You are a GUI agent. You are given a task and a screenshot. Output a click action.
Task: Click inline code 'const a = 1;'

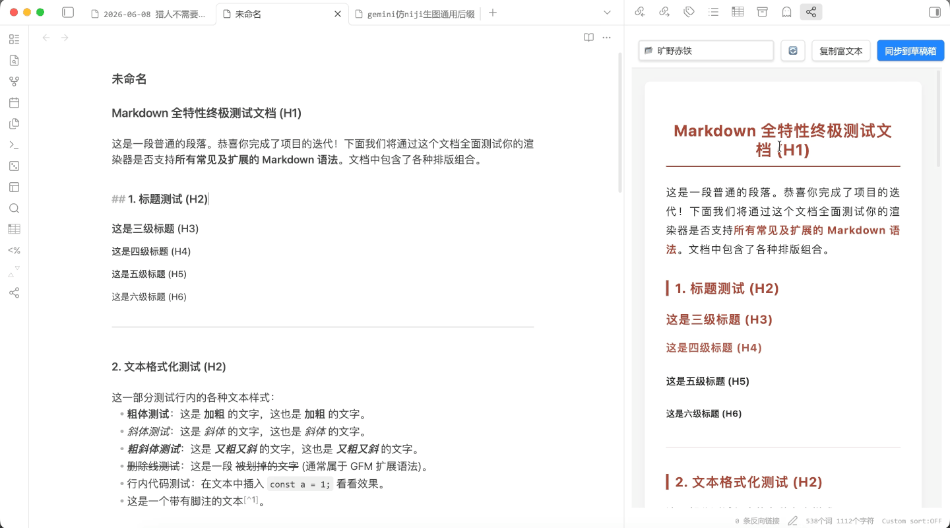(x=300, y=484)
